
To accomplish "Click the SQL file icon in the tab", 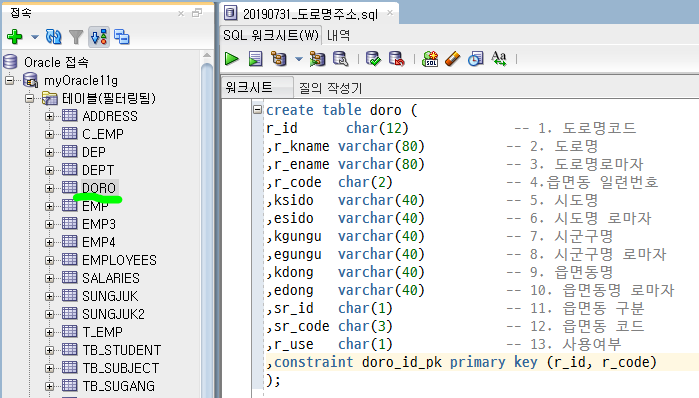I will pos(230,13).
